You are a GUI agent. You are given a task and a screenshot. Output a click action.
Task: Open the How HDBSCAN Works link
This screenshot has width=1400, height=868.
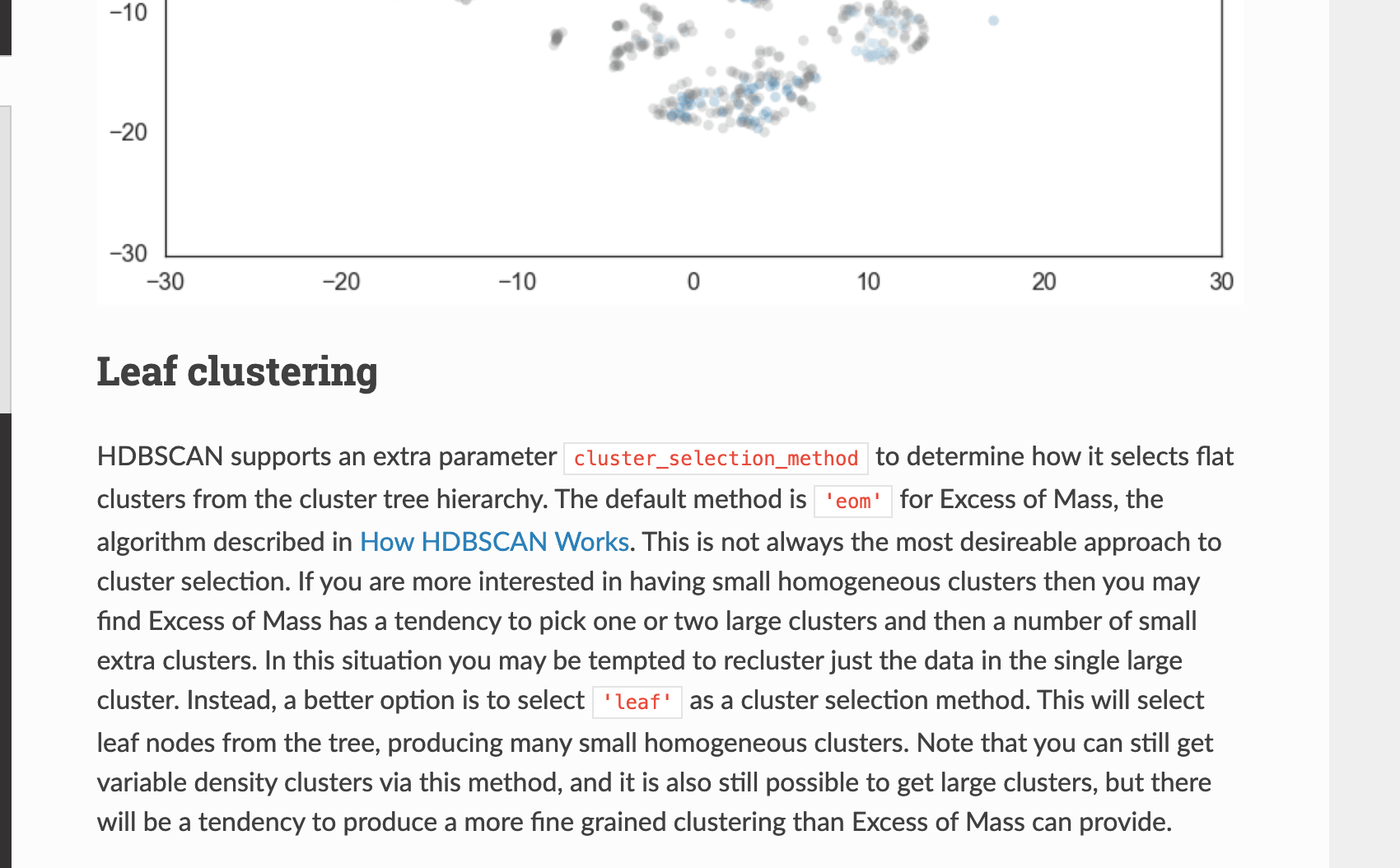[x=494, y=542]
